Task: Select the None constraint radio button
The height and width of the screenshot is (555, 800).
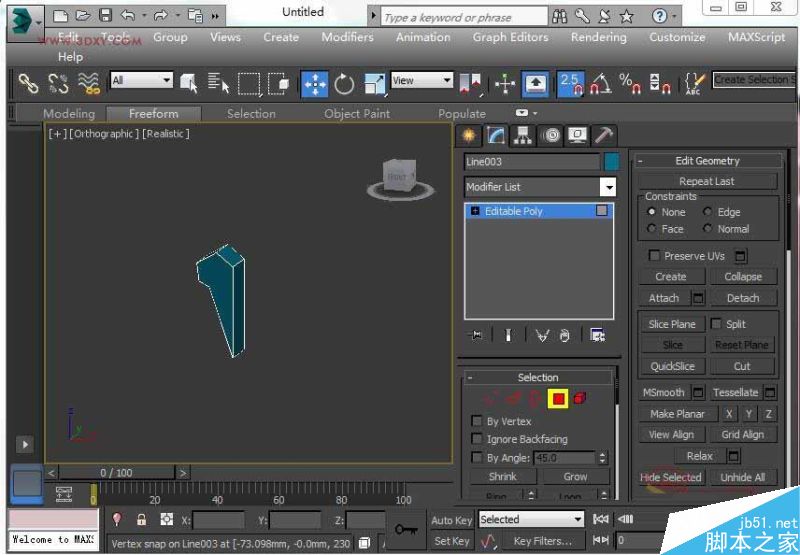Action: [x=652, y=211]
